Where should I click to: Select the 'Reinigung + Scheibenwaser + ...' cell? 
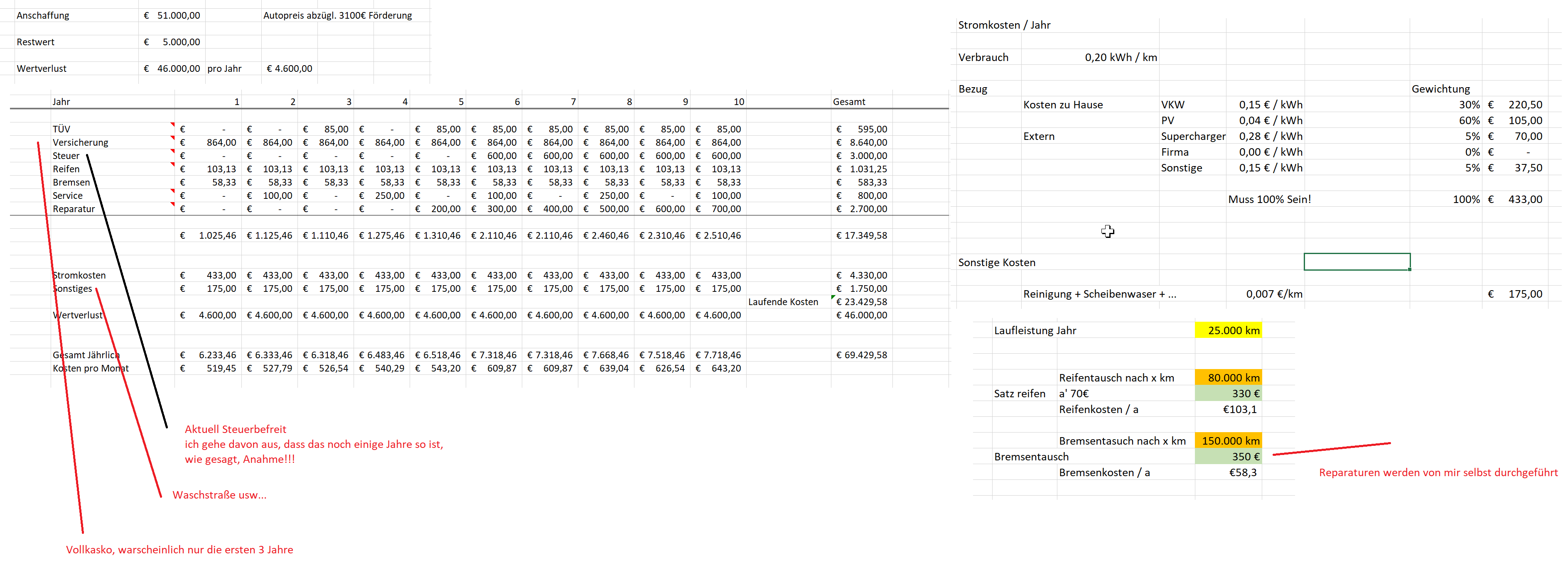(x=1099, y=294)
